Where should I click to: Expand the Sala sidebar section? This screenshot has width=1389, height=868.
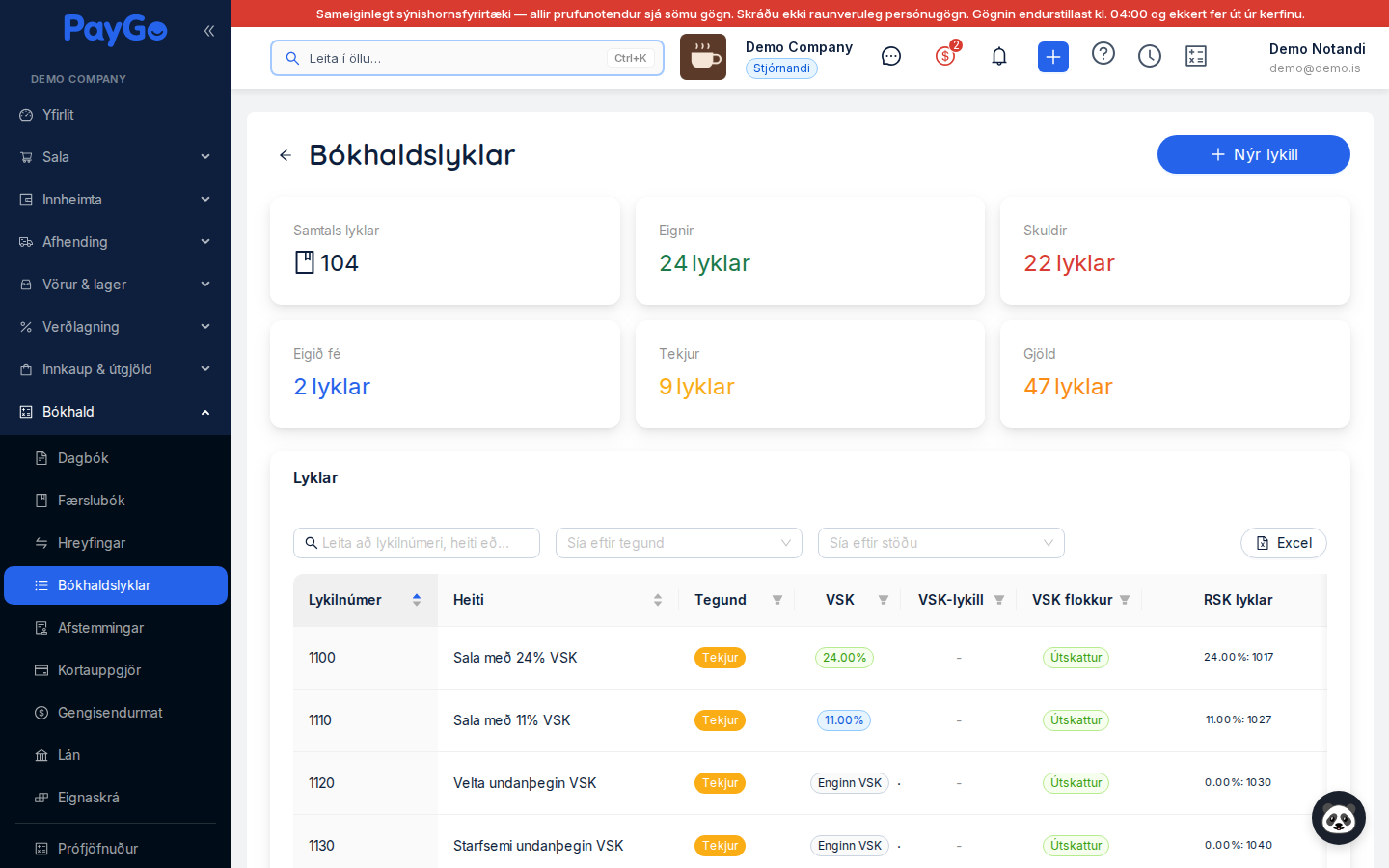116,157
